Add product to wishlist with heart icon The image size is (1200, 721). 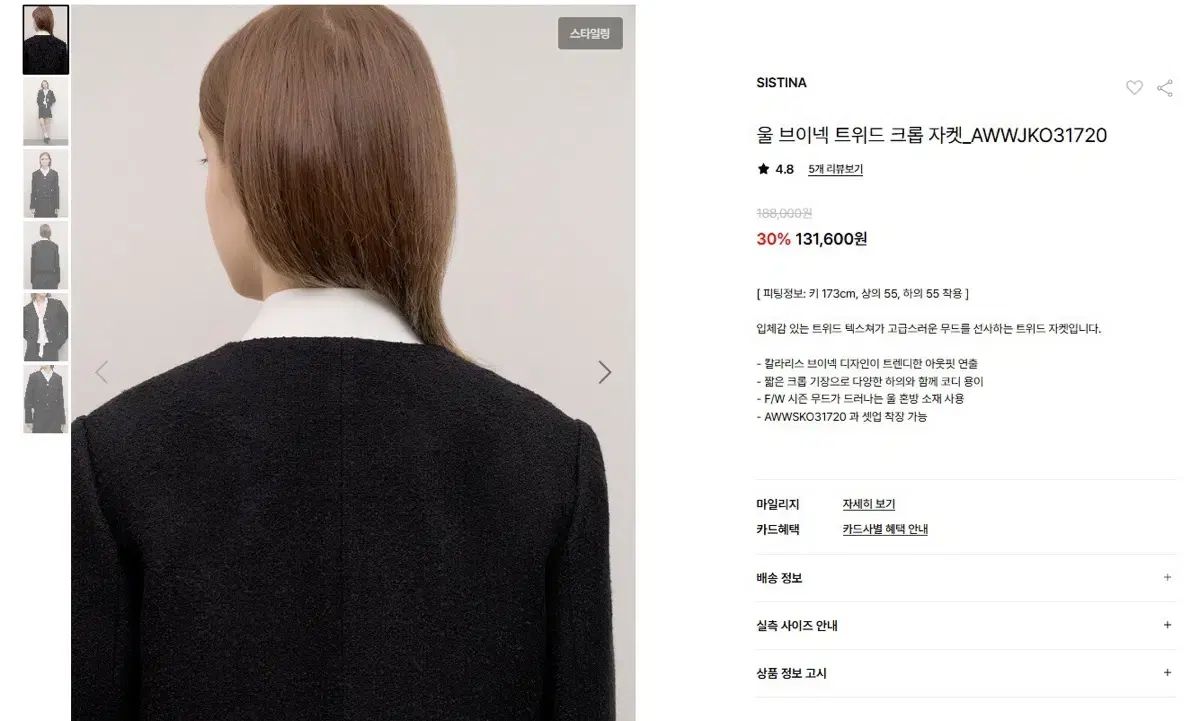[x=1134, y=88]
